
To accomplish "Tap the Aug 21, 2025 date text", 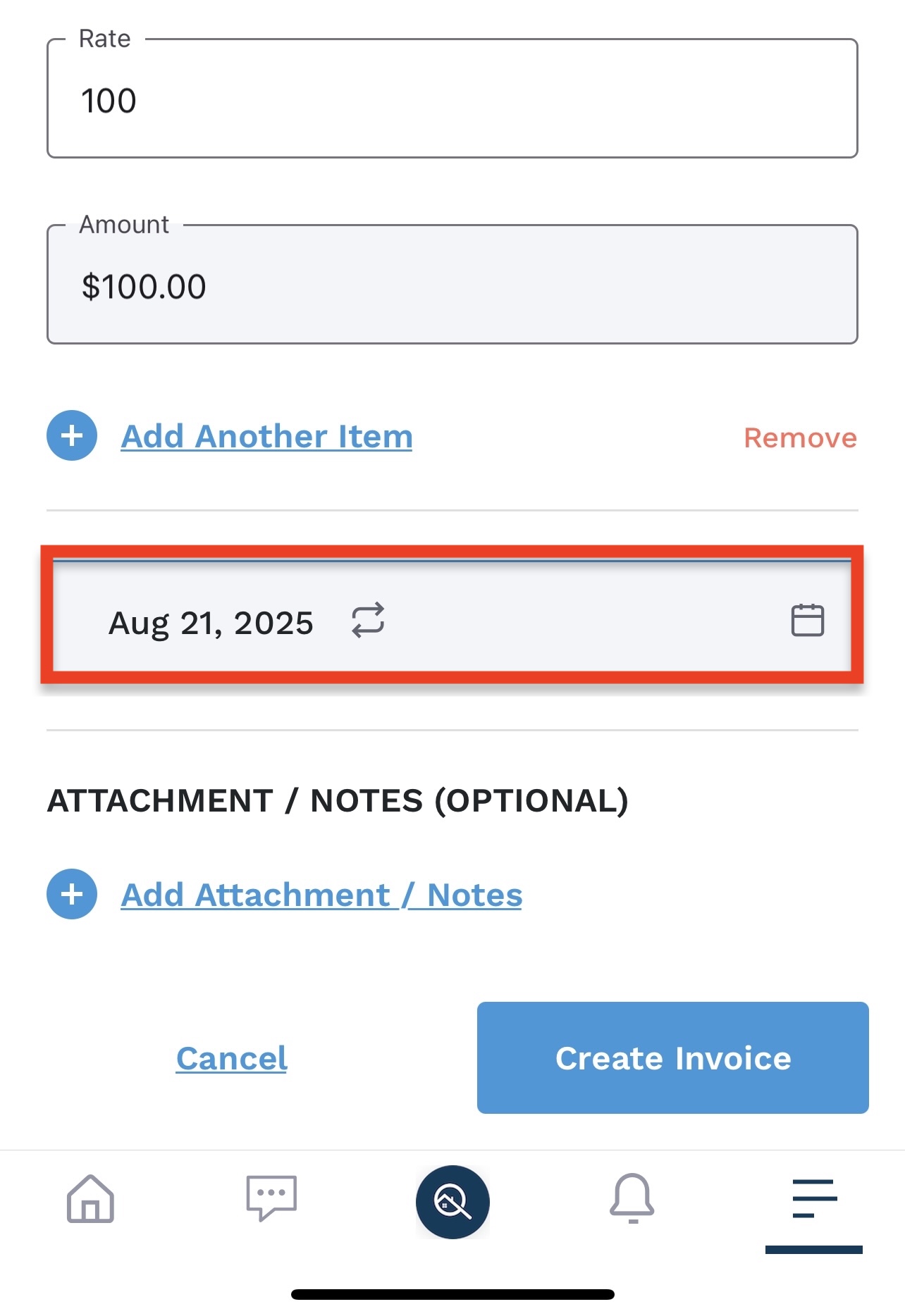I will tap(211, 623).
